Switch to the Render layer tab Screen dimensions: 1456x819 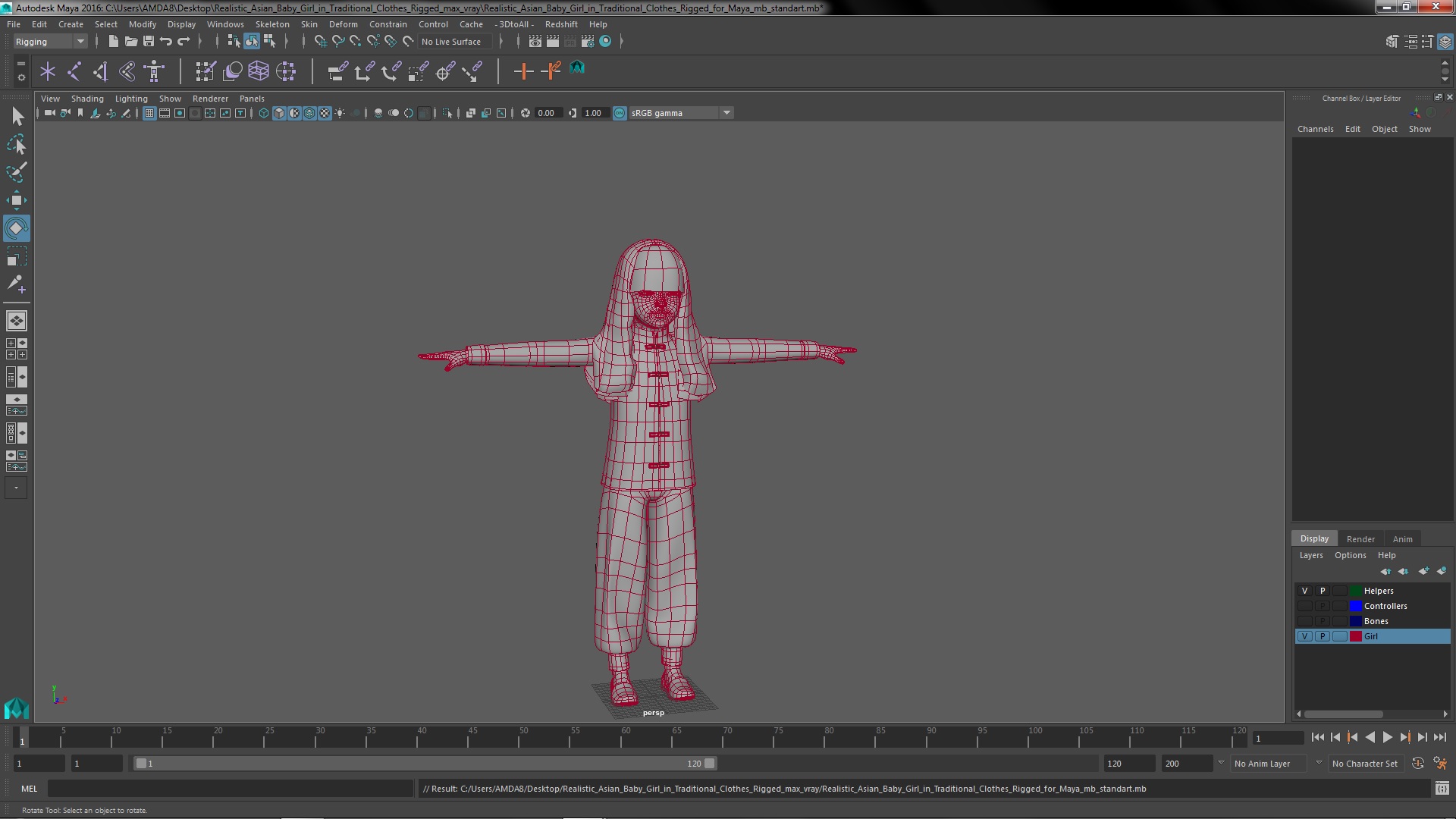pyautogui.click(x=1360, y=539)
